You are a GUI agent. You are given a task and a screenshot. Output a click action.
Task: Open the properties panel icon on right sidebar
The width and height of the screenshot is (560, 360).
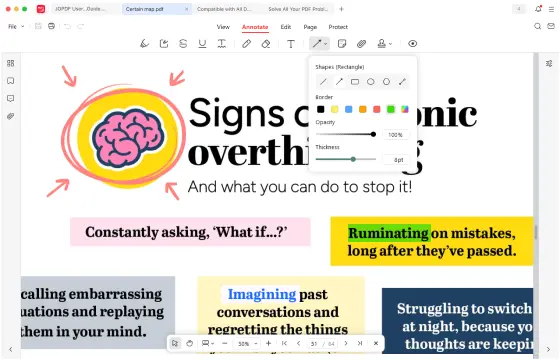click(549, 63)
